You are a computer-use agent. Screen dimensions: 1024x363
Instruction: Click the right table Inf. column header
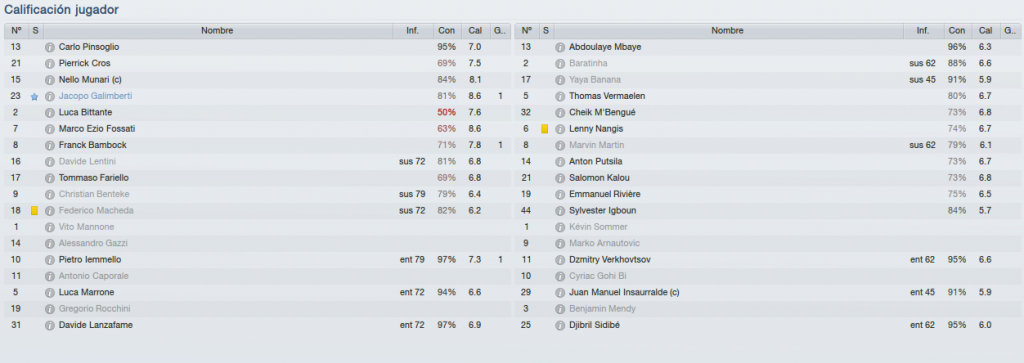click(923, 31)
